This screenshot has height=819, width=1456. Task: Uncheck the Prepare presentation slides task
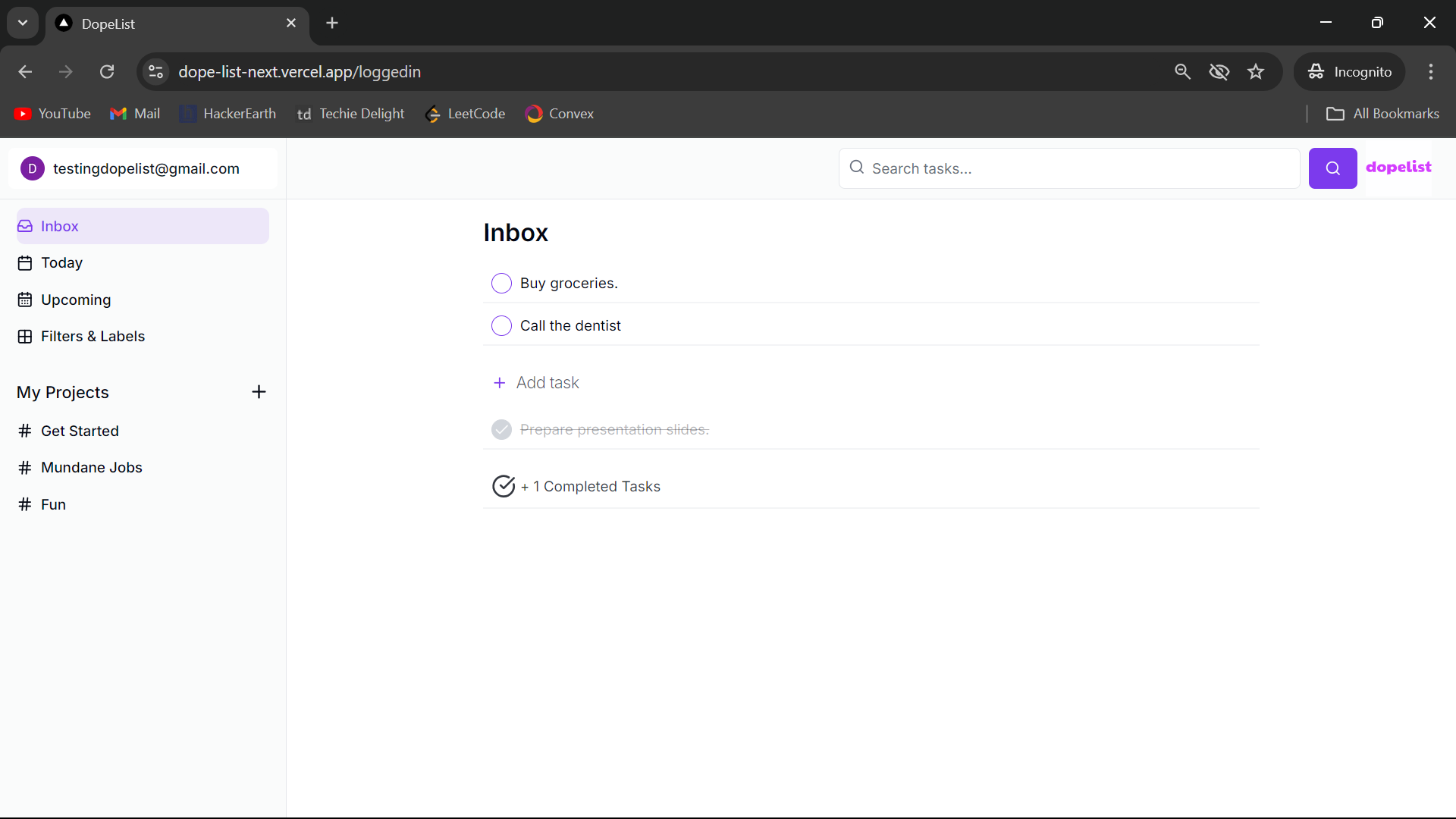pos(501,430)
